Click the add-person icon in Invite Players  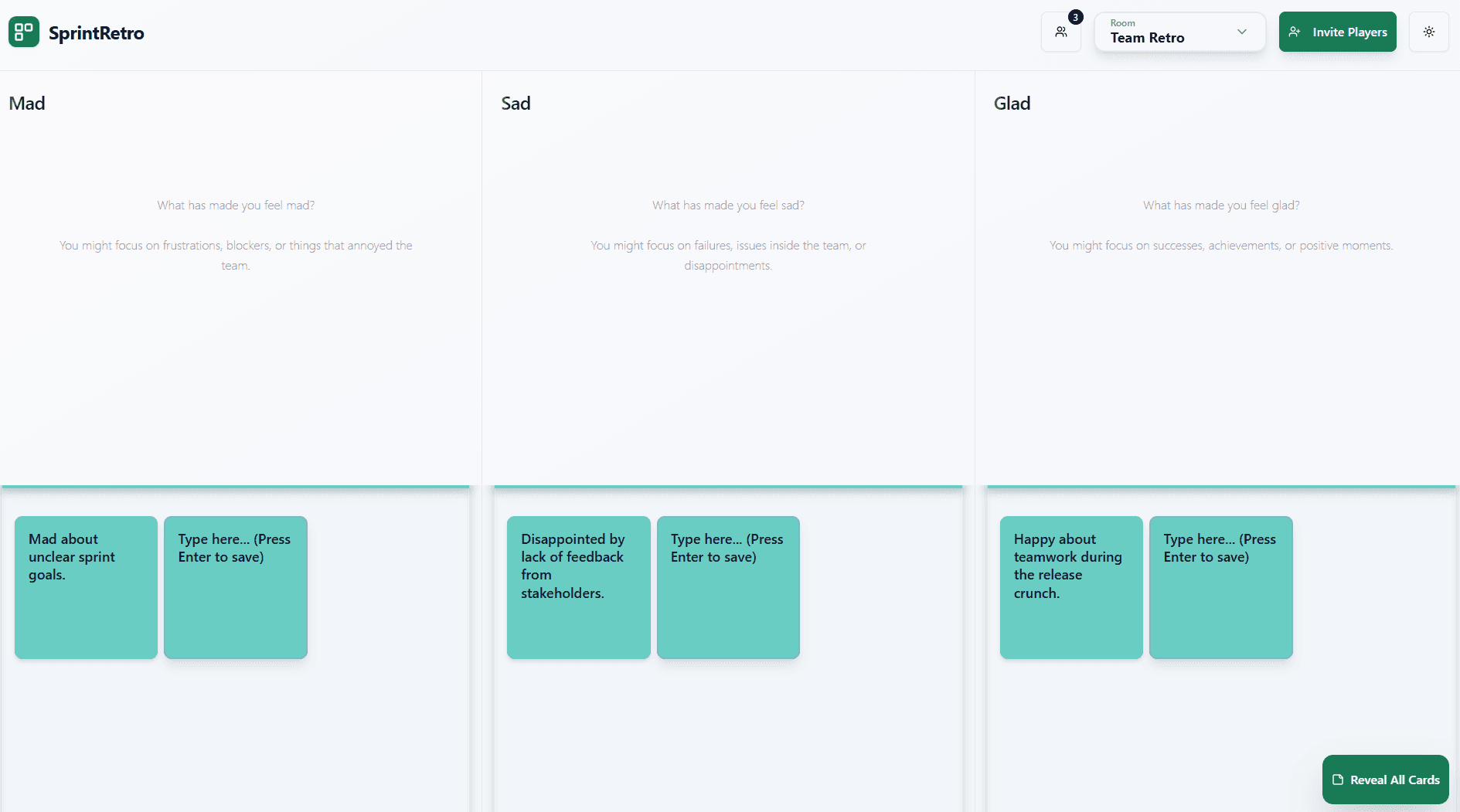[1295, 32]
